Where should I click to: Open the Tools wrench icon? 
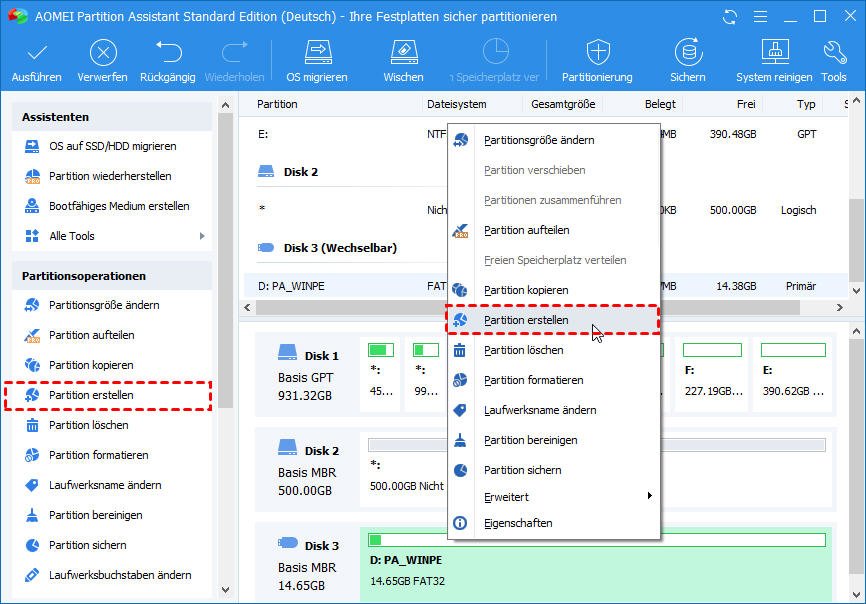834,52
